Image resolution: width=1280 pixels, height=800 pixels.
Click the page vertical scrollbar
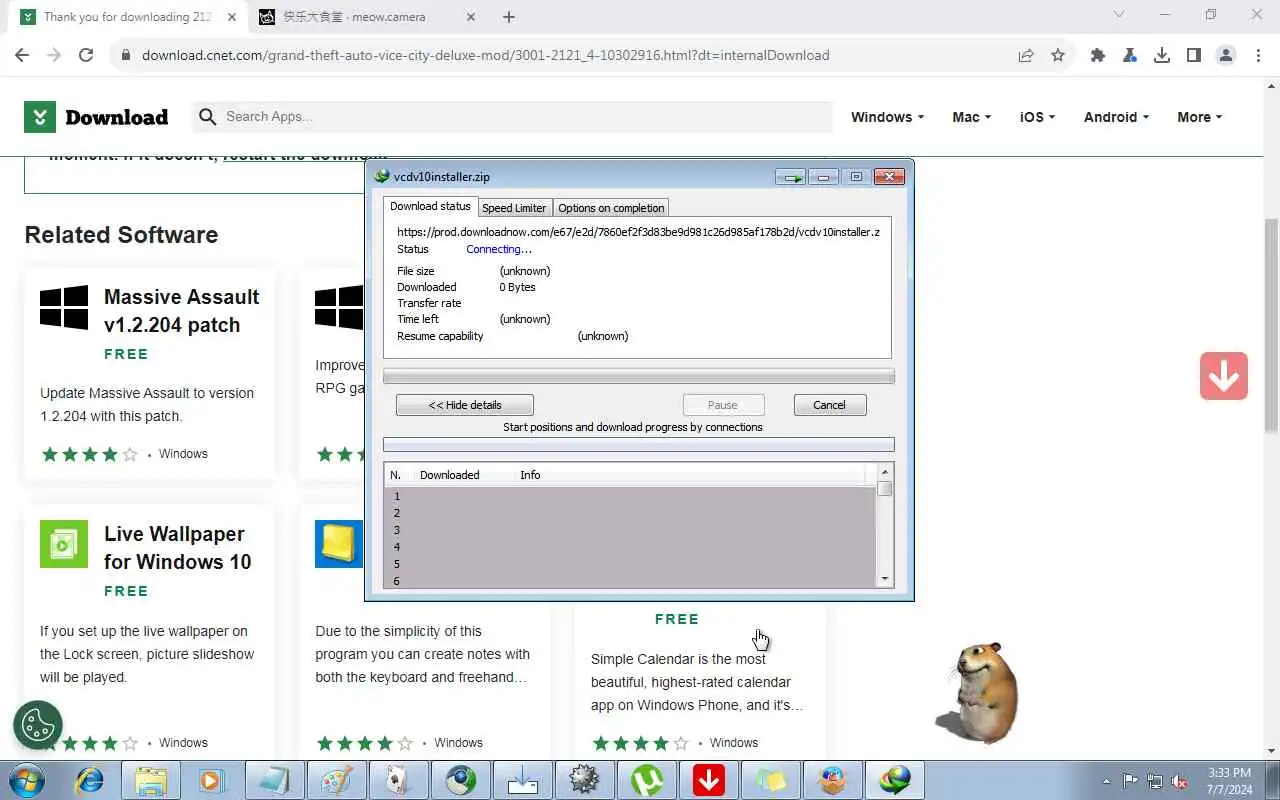point(1271,325)
